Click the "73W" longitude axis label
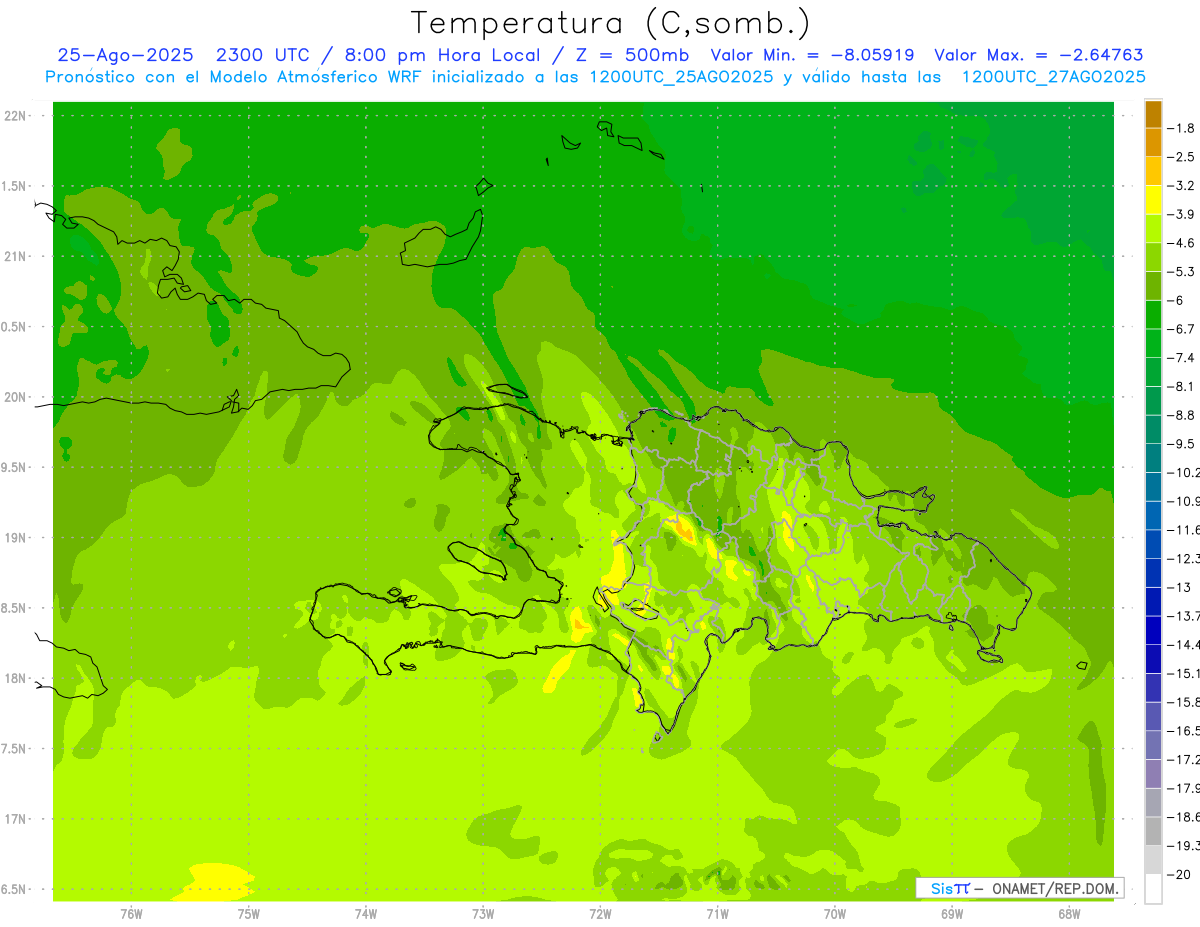The image size is (1200, 927). (x=483, y=914)
